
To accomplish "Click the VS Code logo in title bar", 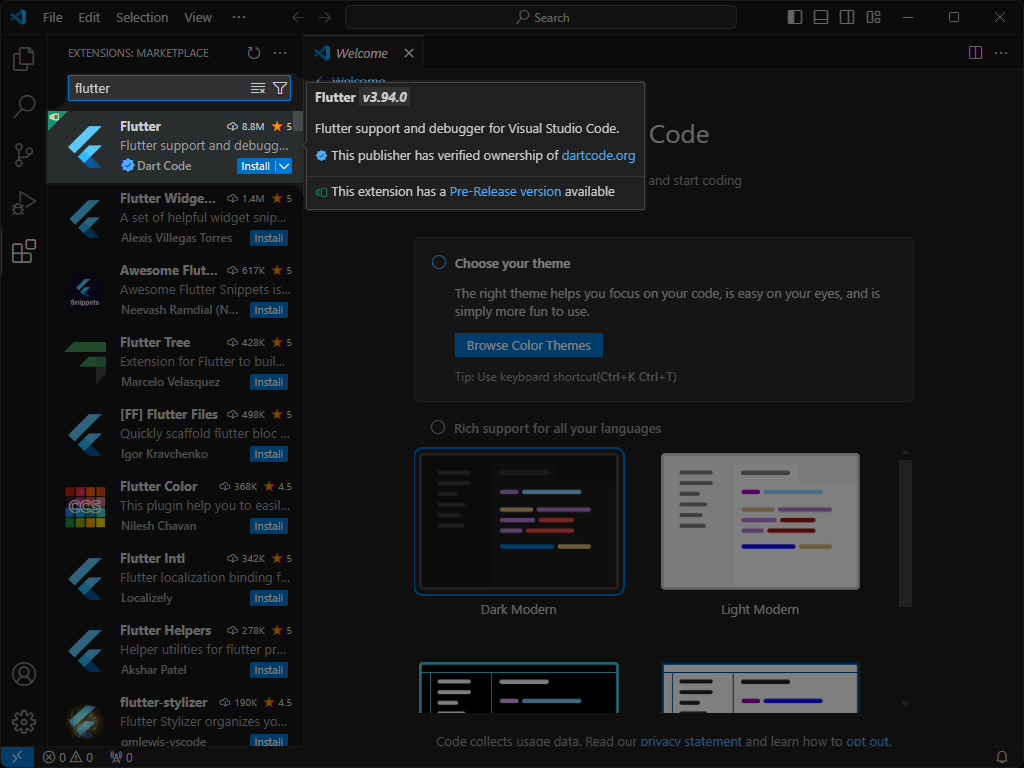I will [18, 18].
